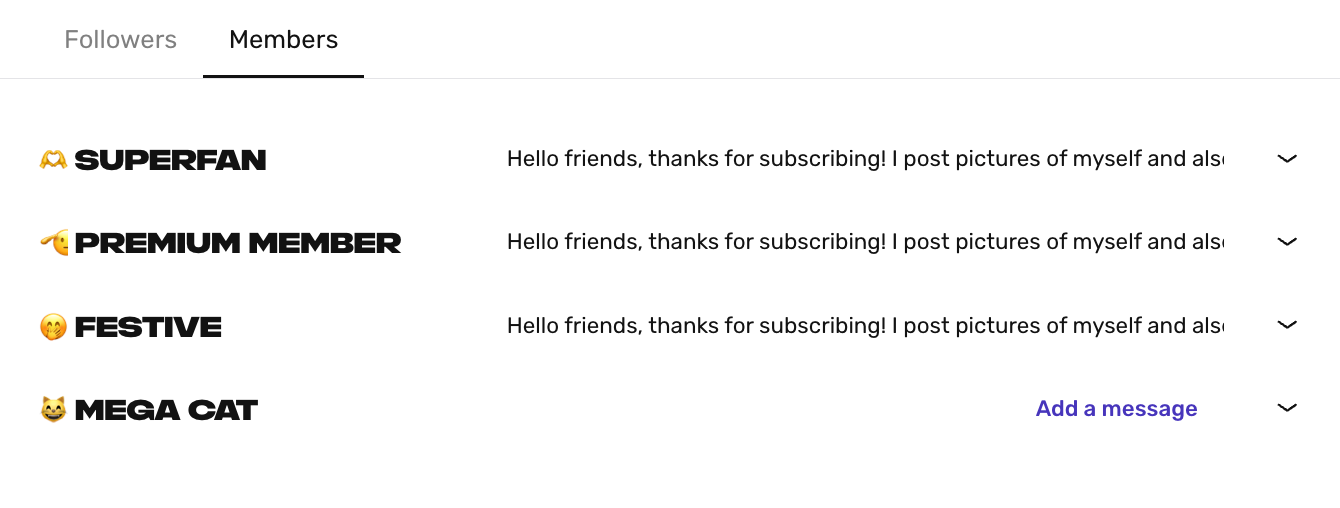Click the cat face emoji beside Mega Cat
The height and width of the screenshot is (508, 1340).
tap(53, 409)
